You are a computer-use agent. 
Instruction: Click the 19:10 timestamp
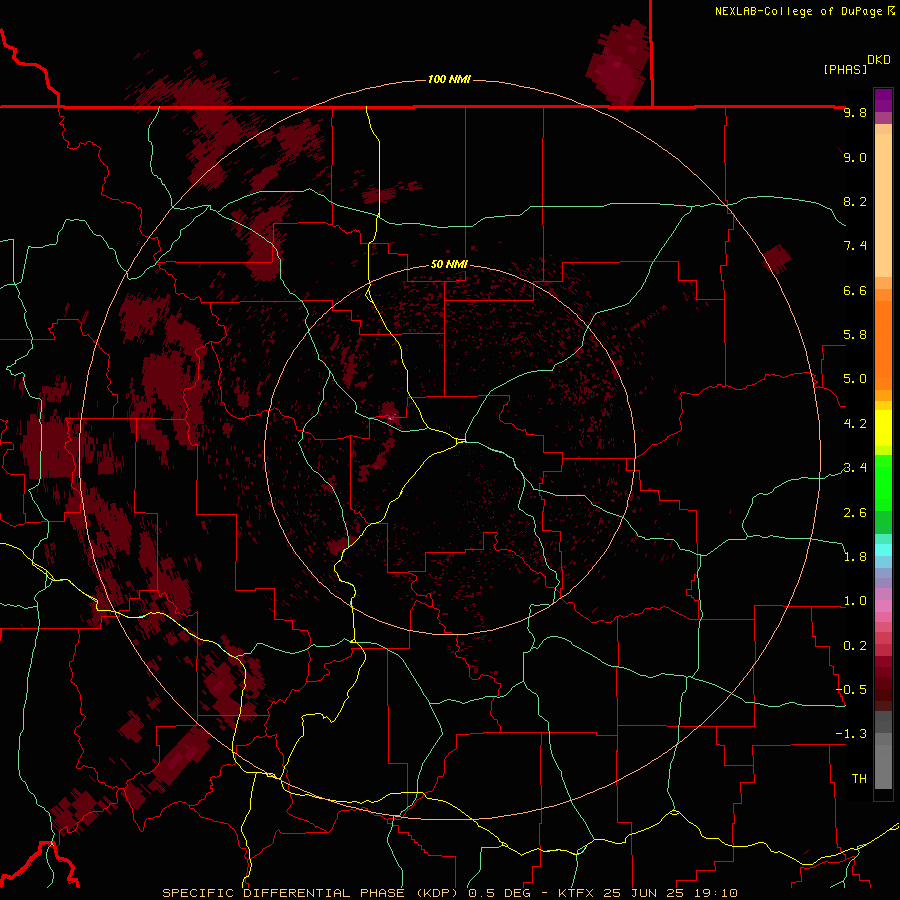pyautogui.click(x=714, y=893)
